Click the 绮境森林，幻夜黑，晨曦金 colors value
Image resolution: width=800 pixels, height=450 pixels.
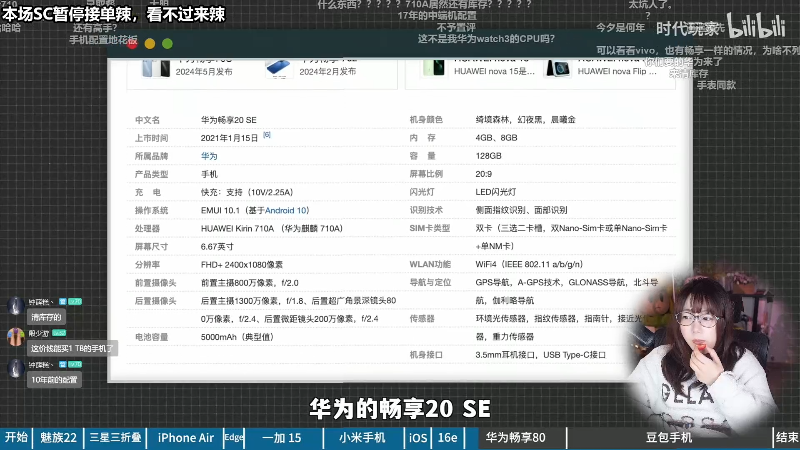526,120
